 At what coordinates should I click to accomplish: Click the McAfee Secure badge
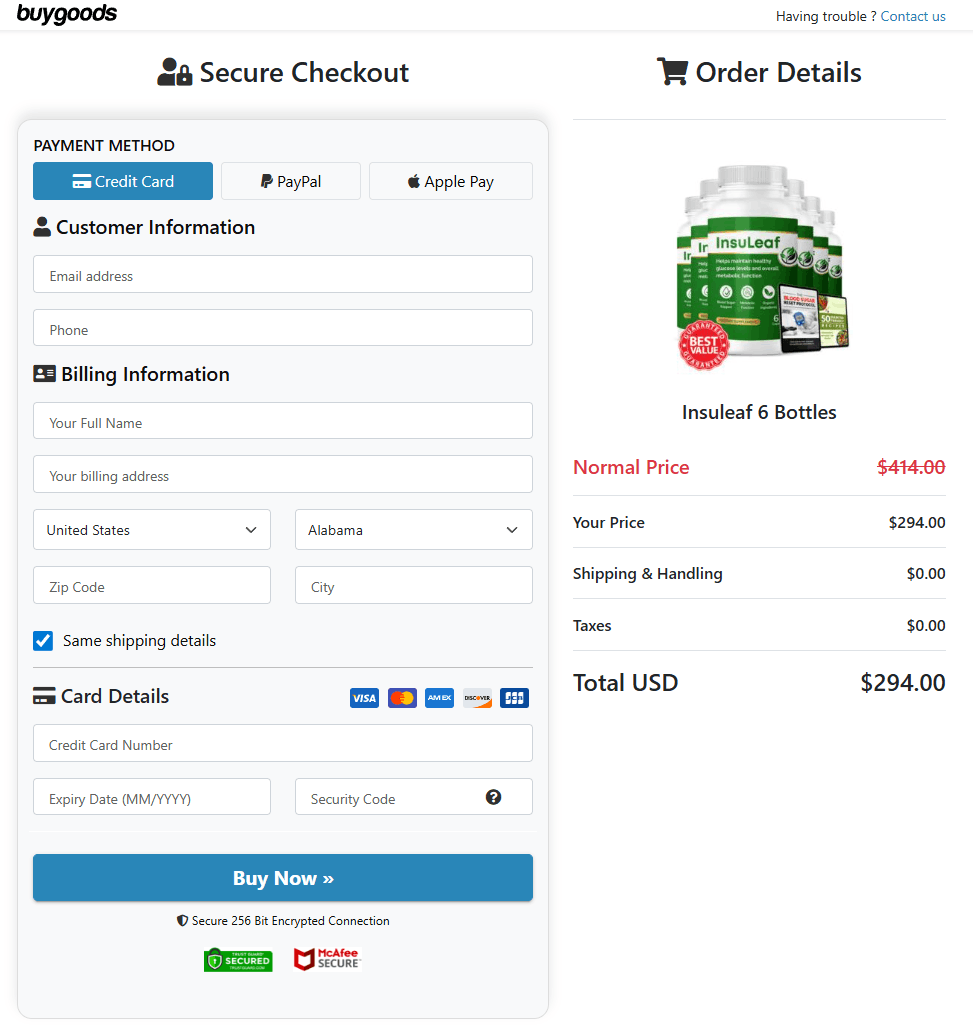coord(327,958)
